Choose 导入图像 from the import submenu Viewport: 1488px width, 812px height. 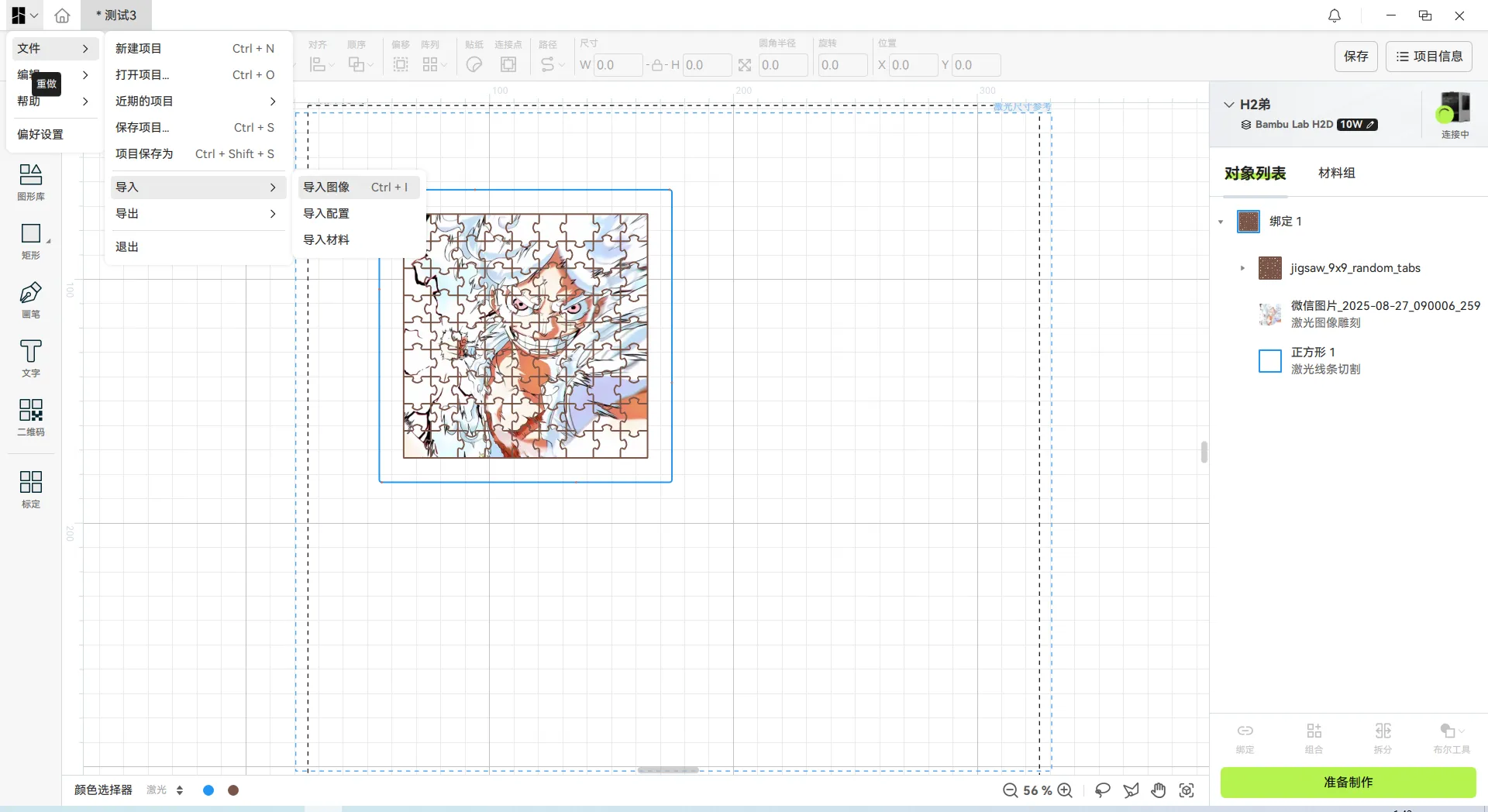[x=326, y=187]
